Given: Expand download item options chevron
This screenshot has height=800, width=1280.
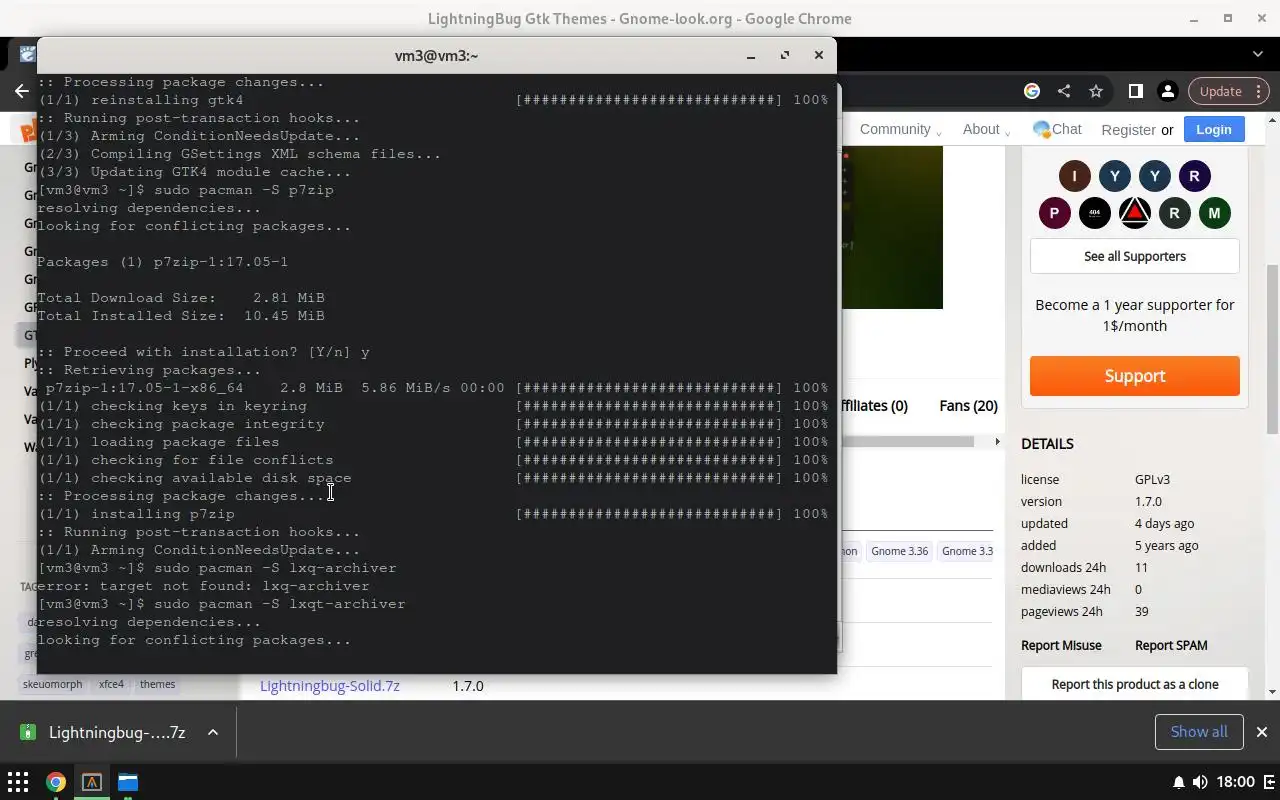Looking at the screenshot, I should pos(213,732).
